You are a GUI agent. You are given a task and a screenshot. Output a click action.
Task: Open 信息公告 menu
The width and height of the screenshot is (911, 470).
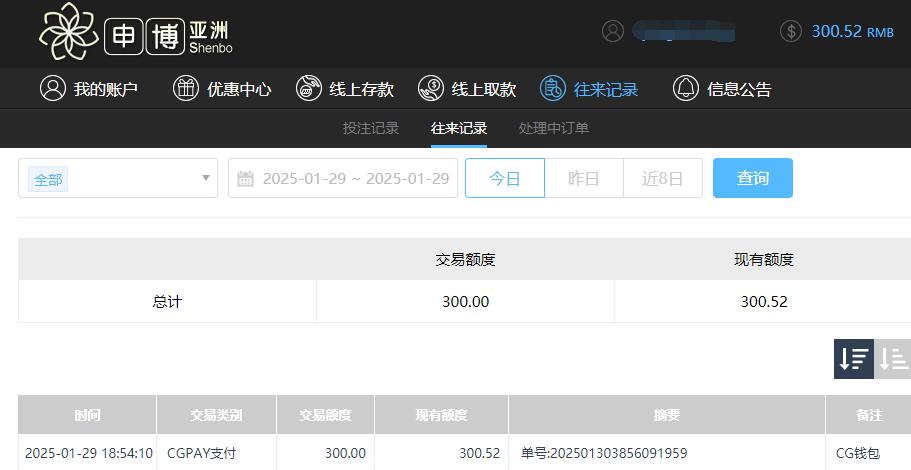click(722, 88)
